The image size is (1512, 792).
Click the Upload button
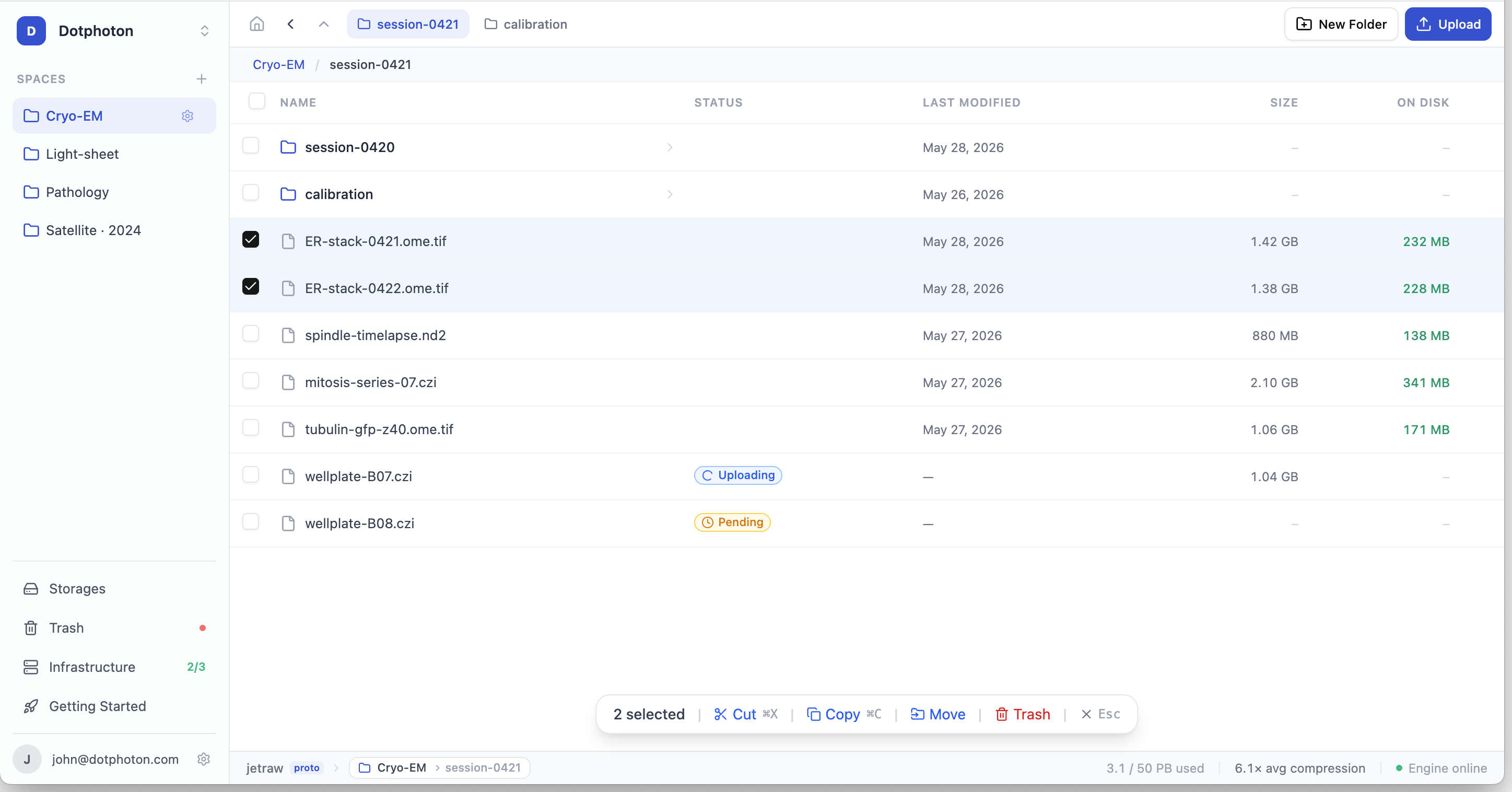coord(1448,24)
